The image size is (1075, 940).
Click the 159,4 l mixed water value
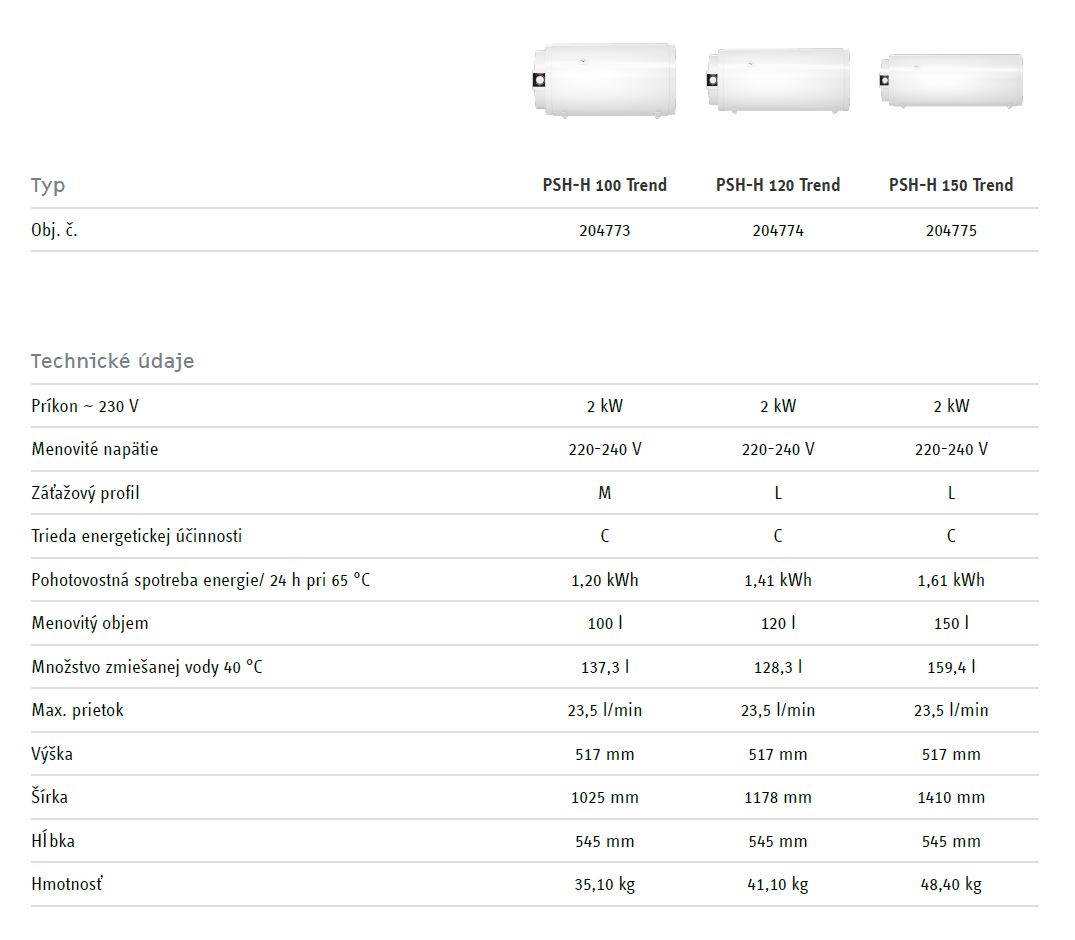(x=950, y=667)
